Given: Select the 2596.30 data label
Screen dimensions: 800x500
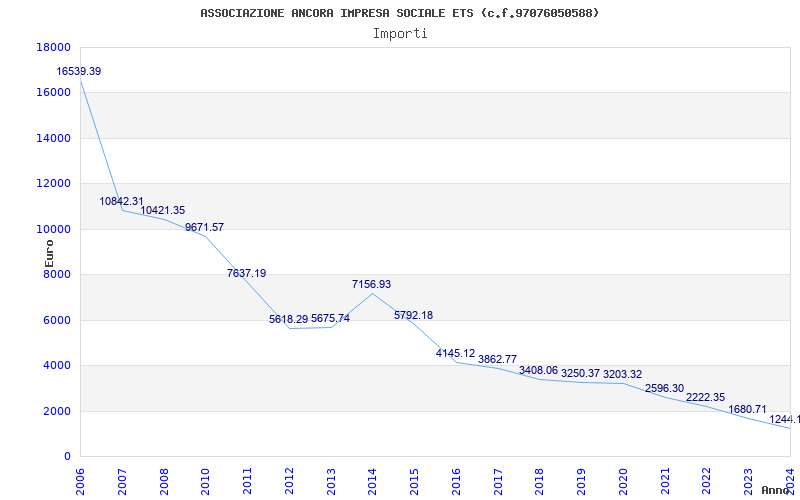Looking at the screenshot, I should coord(664,388).
